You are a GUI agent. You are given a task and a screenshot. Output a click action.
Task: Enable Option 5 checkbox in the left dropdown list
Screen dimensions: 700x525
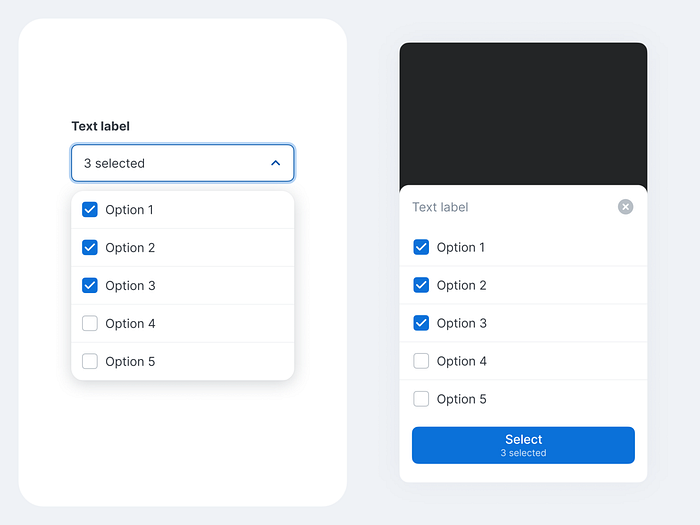pyautogui.click(x=90, y=362)
